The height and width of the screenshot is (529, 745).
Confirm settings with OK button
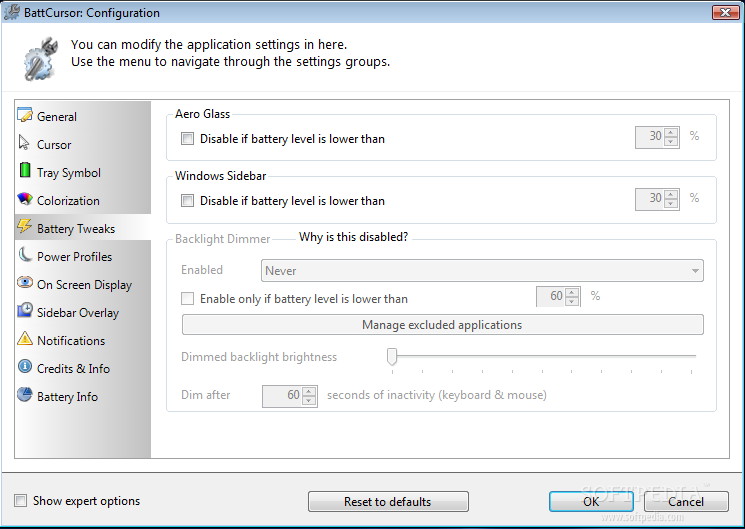(x=591, y=501)
